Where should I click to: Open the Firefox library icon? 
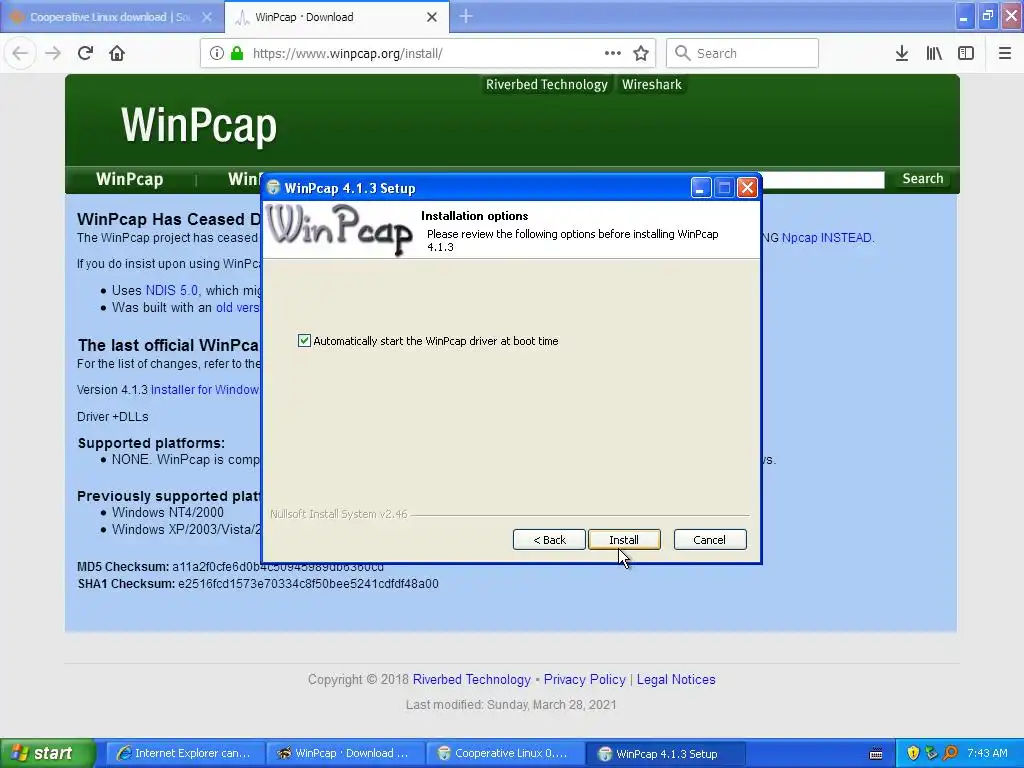(934, 53)
